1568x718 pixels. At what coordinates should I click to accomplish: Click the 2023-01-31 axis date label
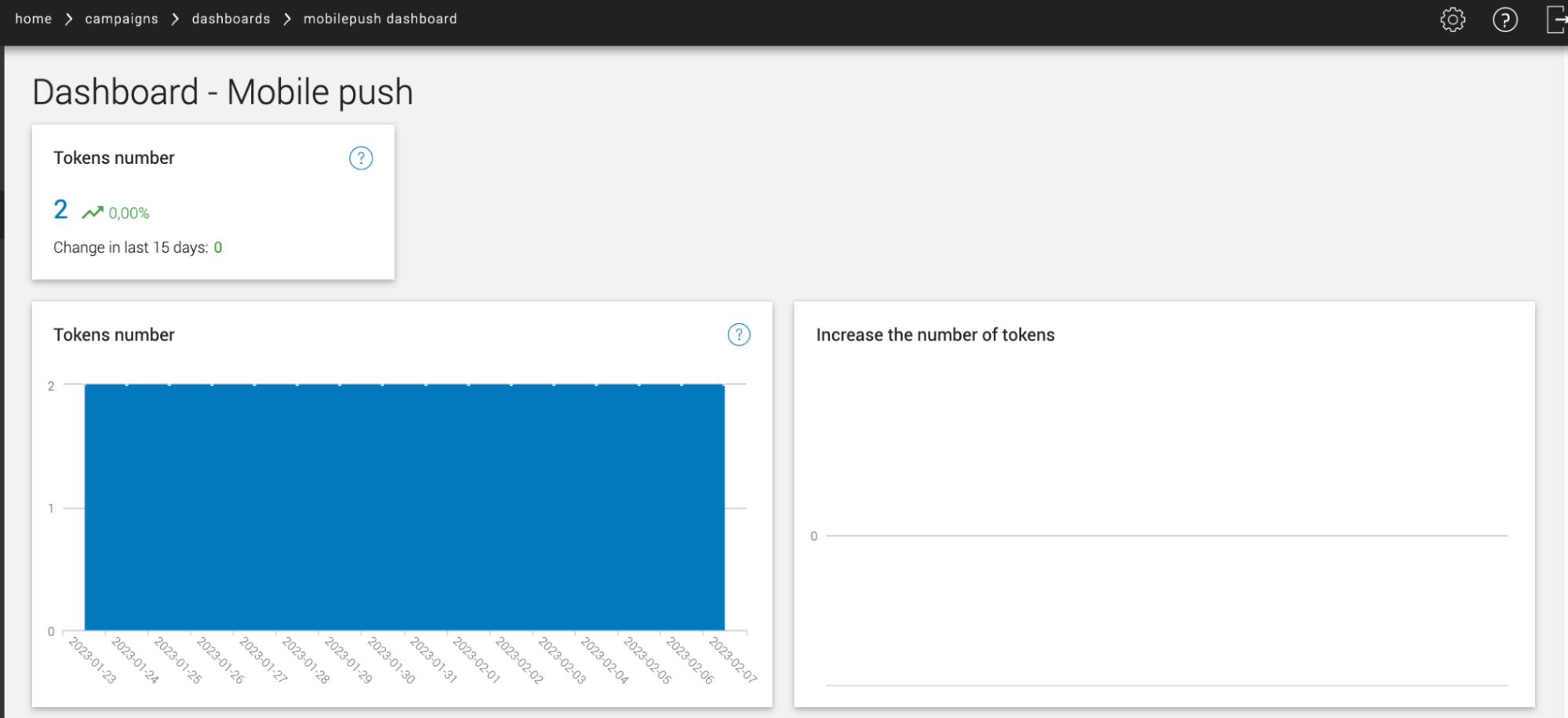coord(434,660)
